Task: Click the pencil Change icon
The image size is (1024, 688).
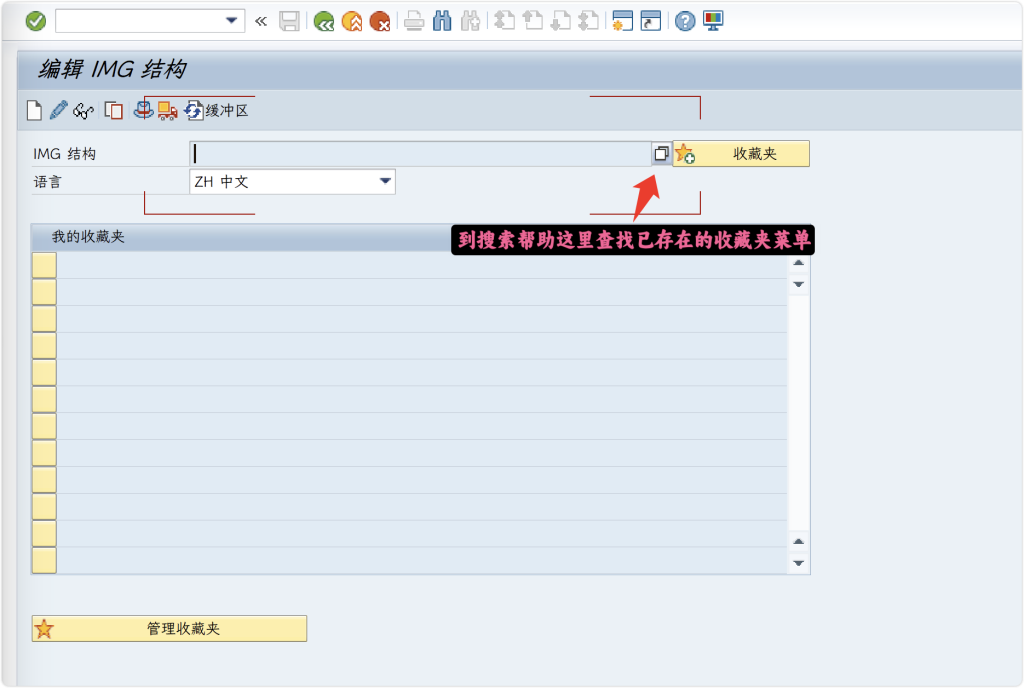Action: tap(58, 110)
